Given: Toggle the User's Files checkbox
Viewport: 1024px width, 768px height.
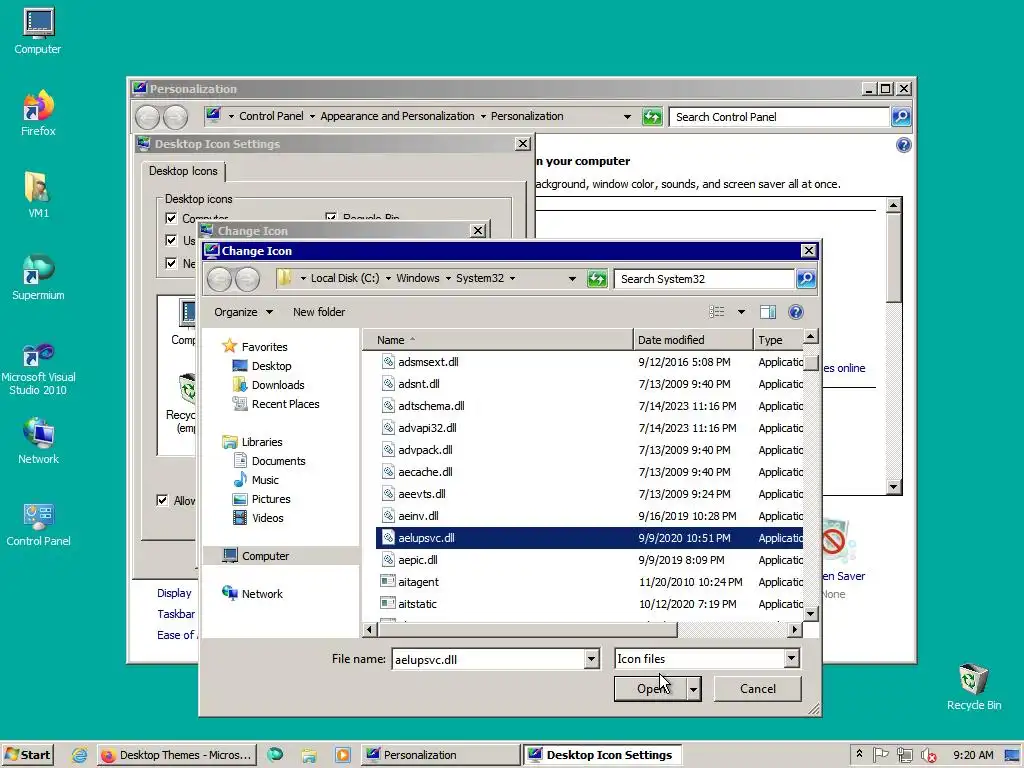Looking at the screenshot, I should tap(171, 240).
